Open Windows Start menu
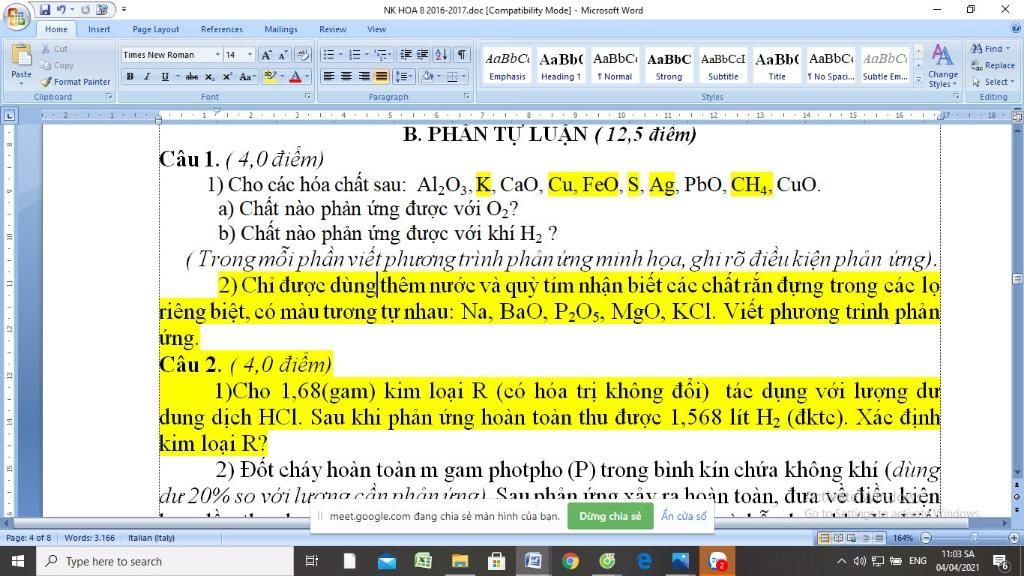Viewport: 1024px width, 576px height. point(18,561)
